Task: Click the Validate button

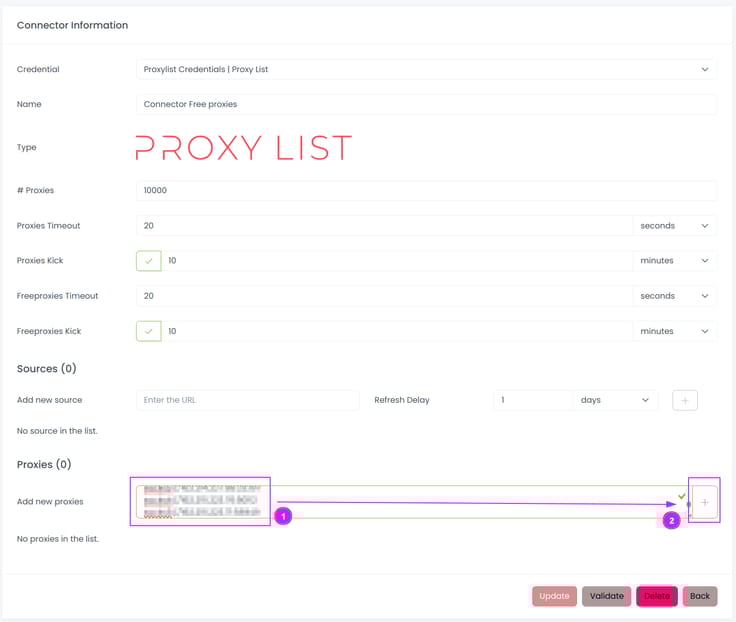Action: (606, 596)
